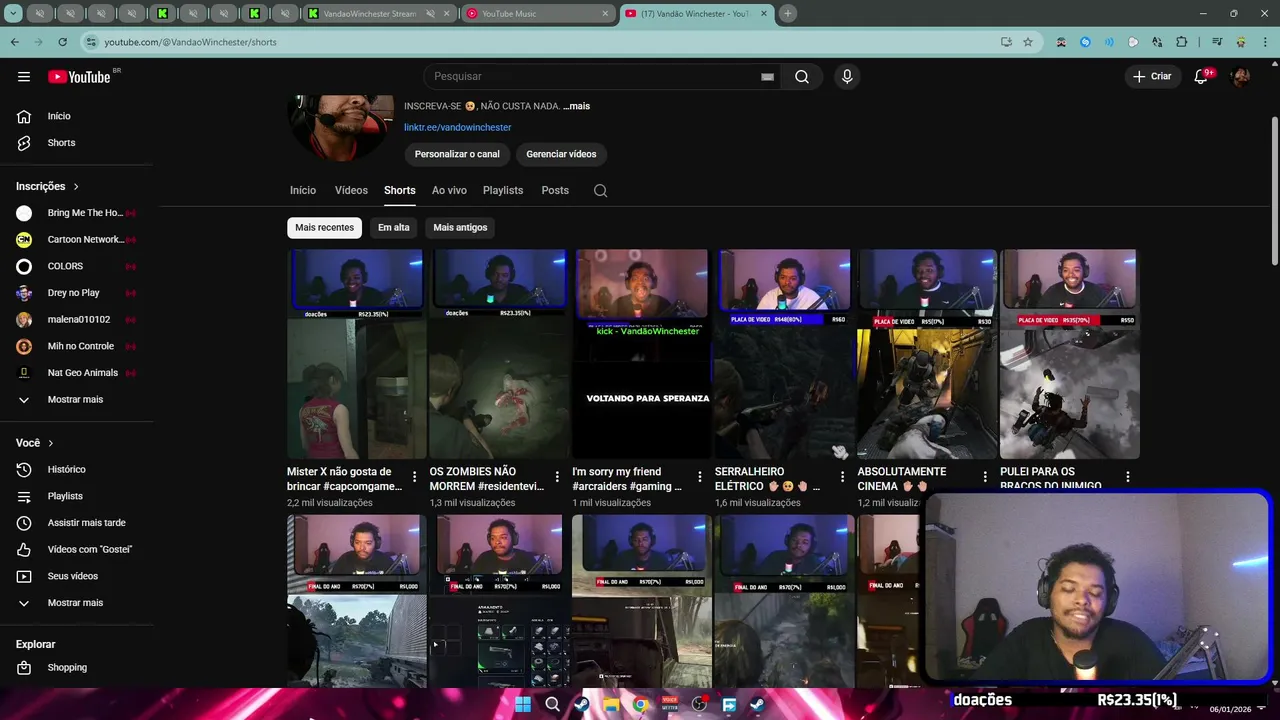Click the Criar create button
Image resolution: width=1280 pixels, height=720 pixels.
tap(1151, 77)
